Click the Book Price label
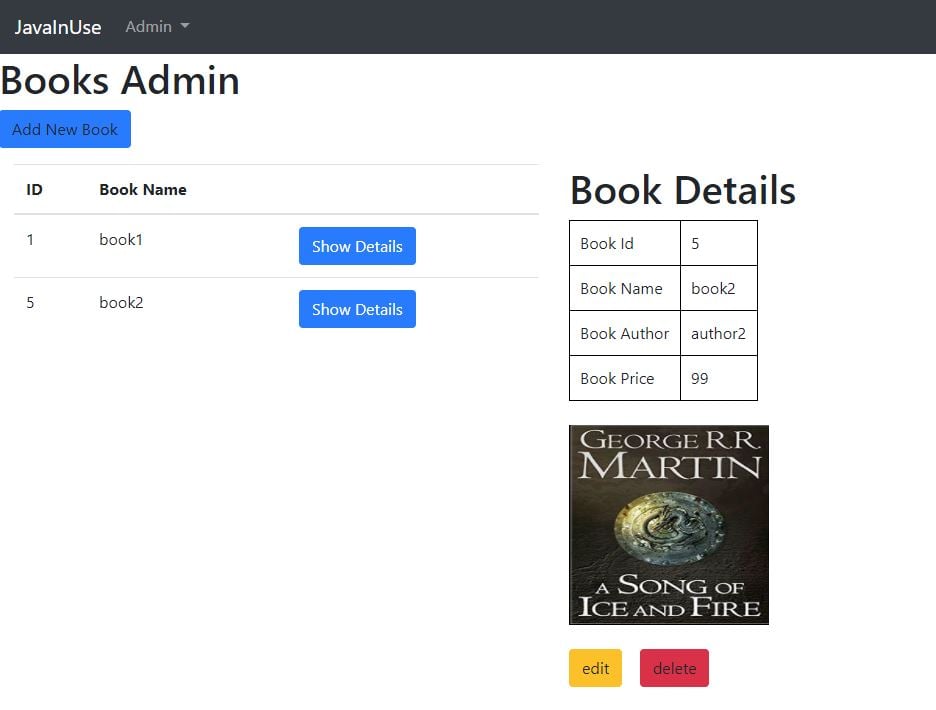The width and height of the screenshot is (936, 710). (617, 379)
